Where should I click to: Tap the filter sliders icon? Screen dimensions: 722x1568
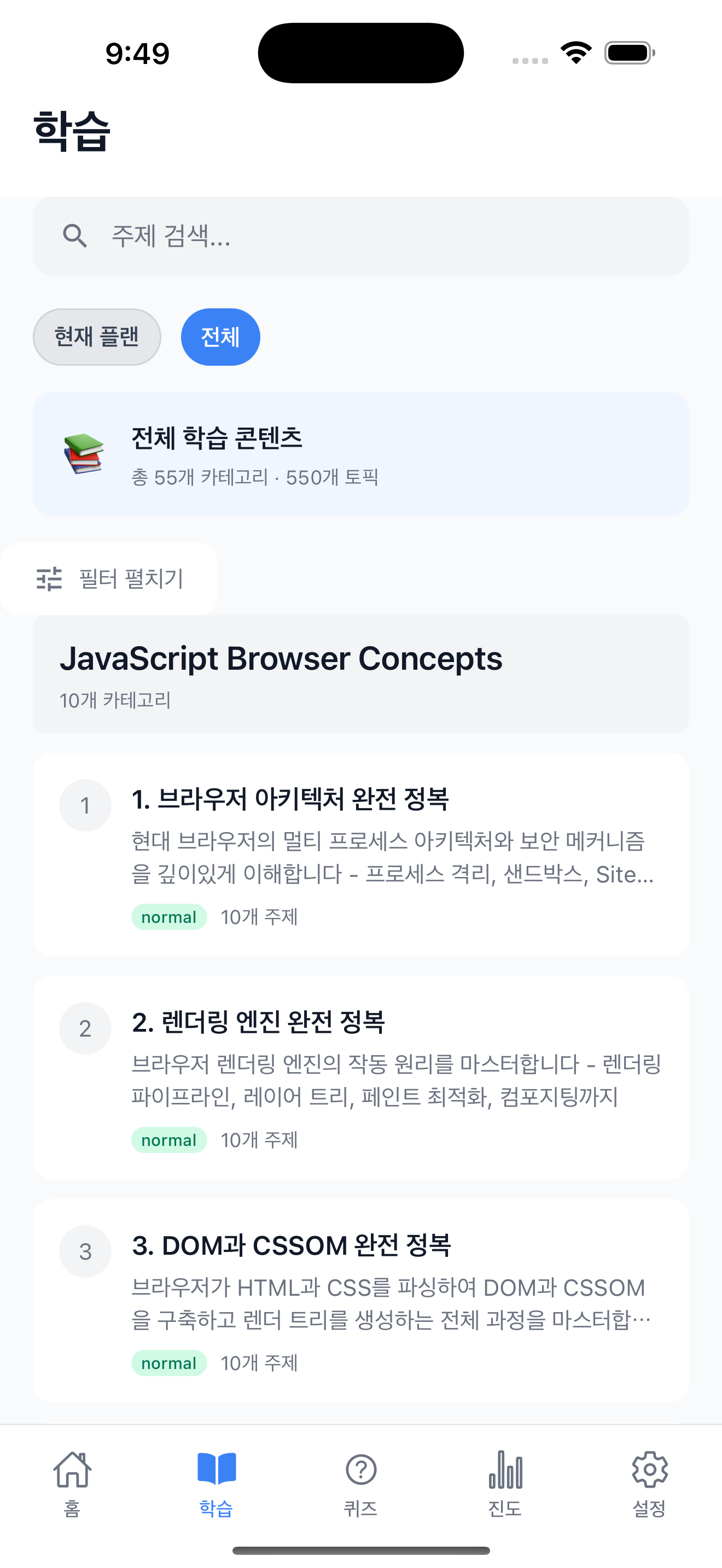(49, 579)
